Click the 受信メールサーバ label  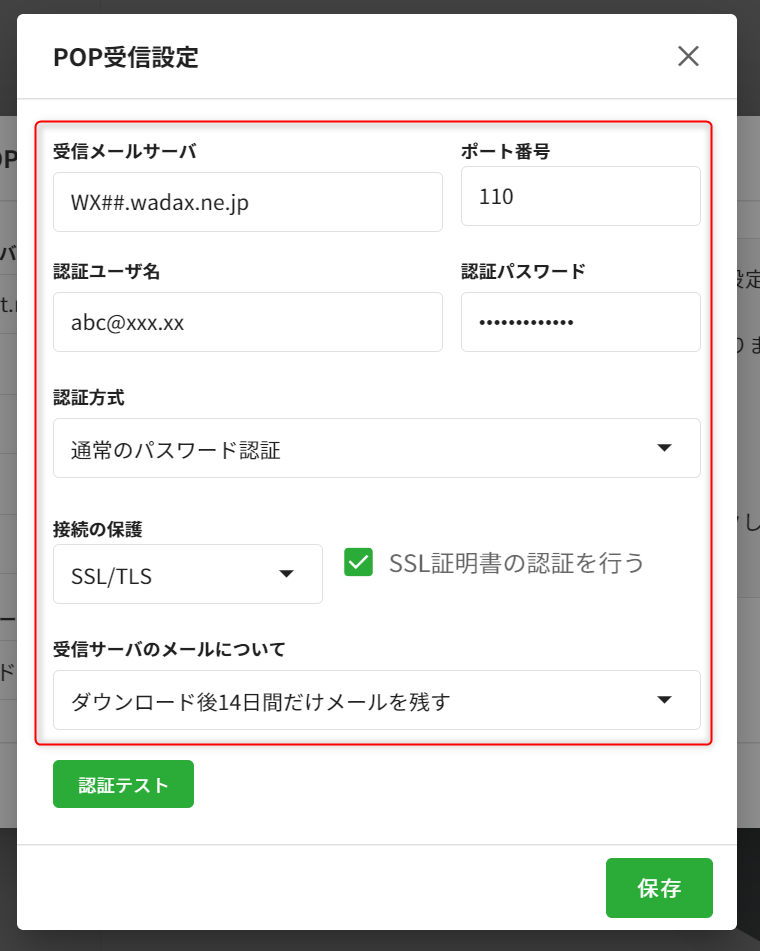point(125,151)
